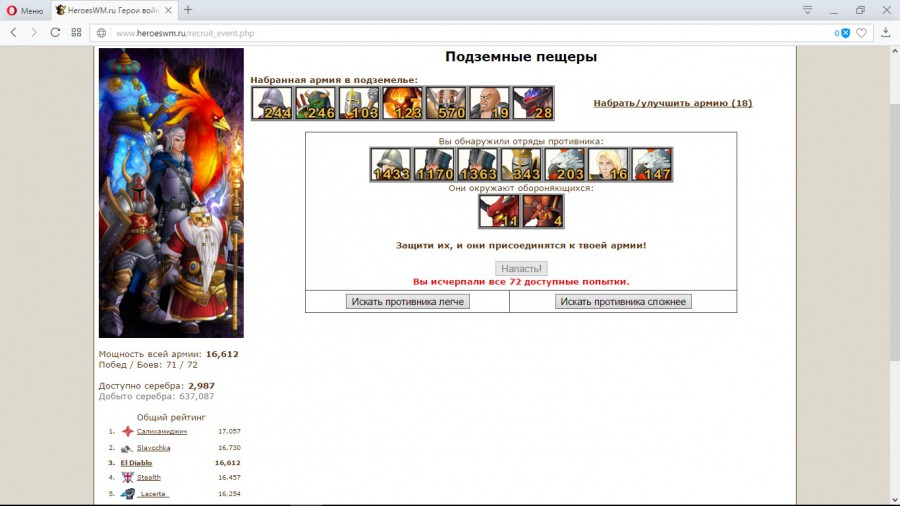Open Lacerta player profile
Image resolution: width=900 pixels, height=506 pixels.
click(153, 494)
